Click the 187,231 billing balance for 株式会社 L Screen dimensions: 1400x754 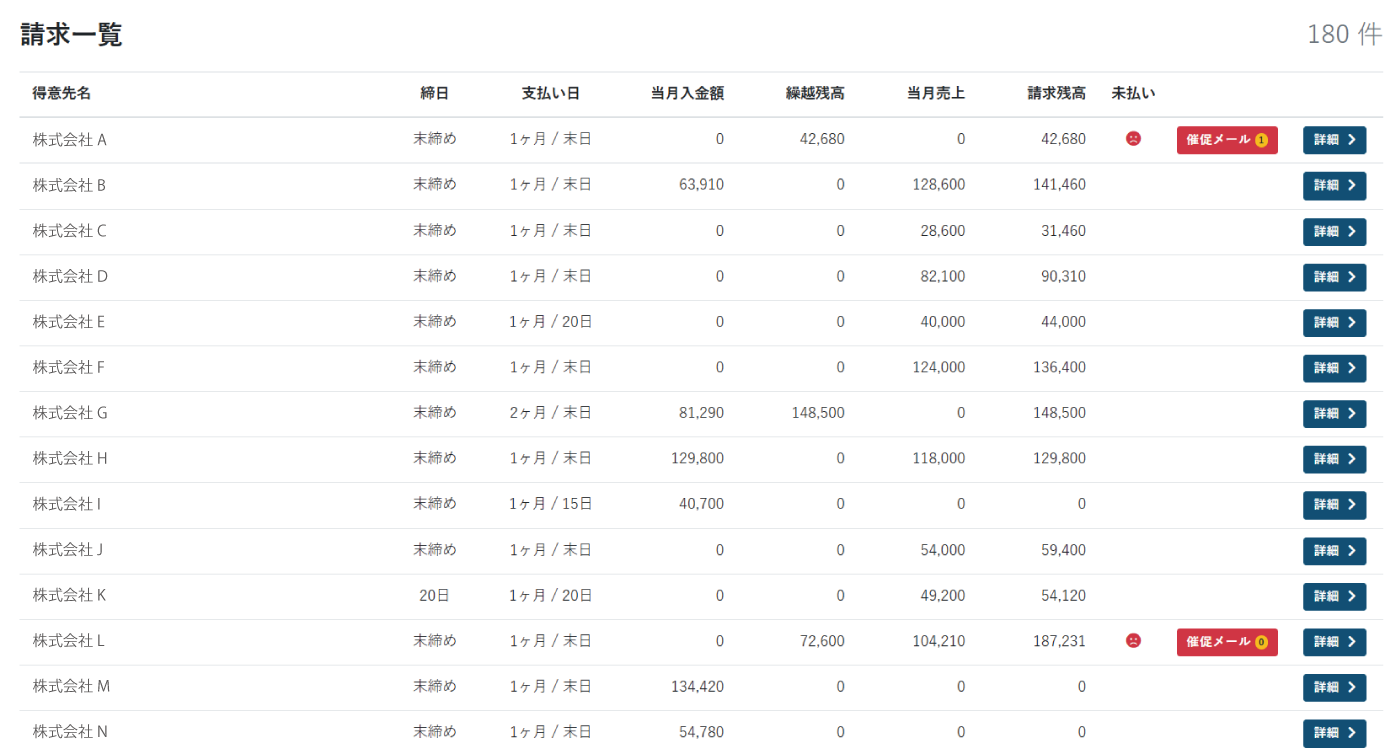click(x=1059, y=641)
